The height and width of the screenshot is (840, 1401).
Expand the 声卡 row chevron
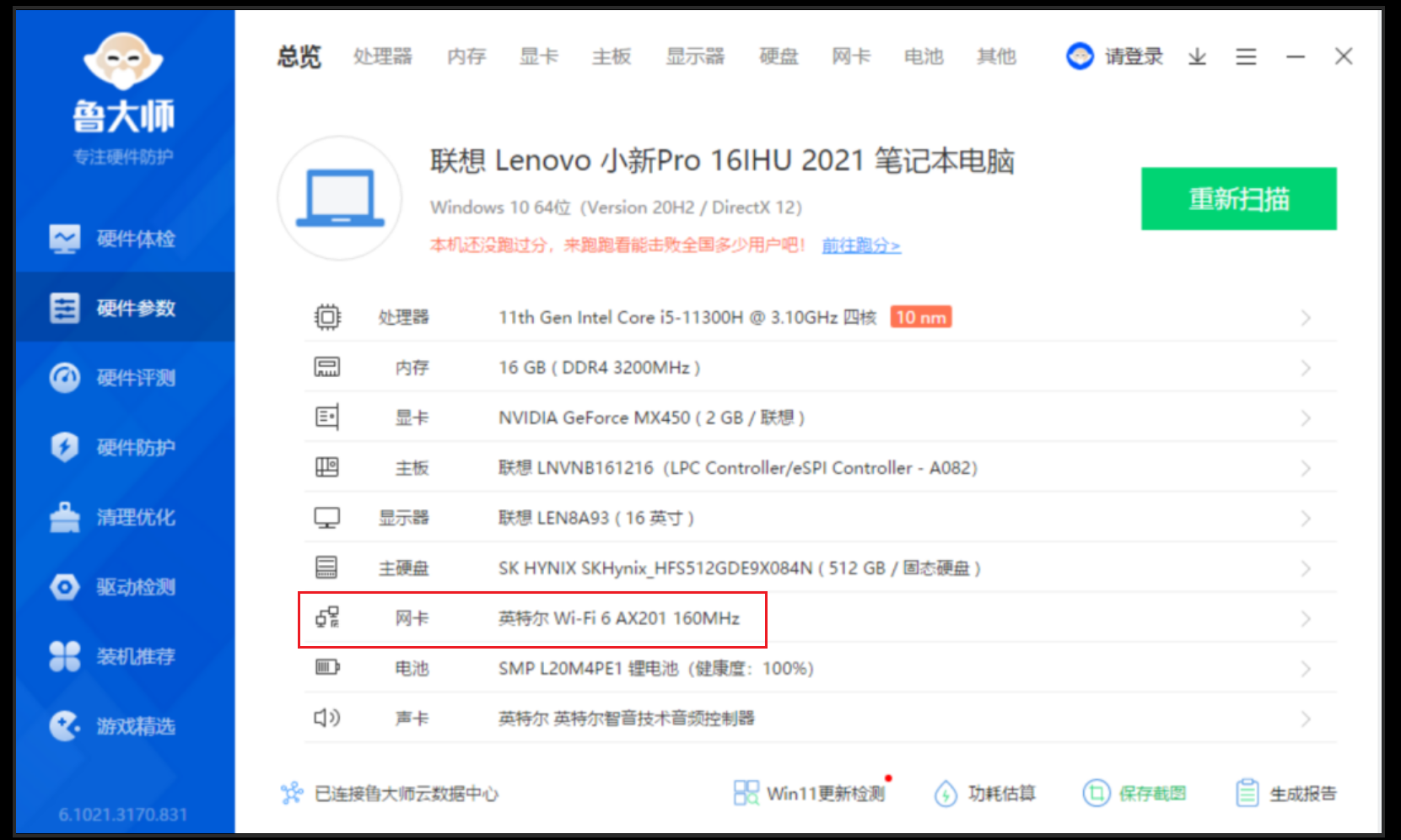(x=1306, y=719)
